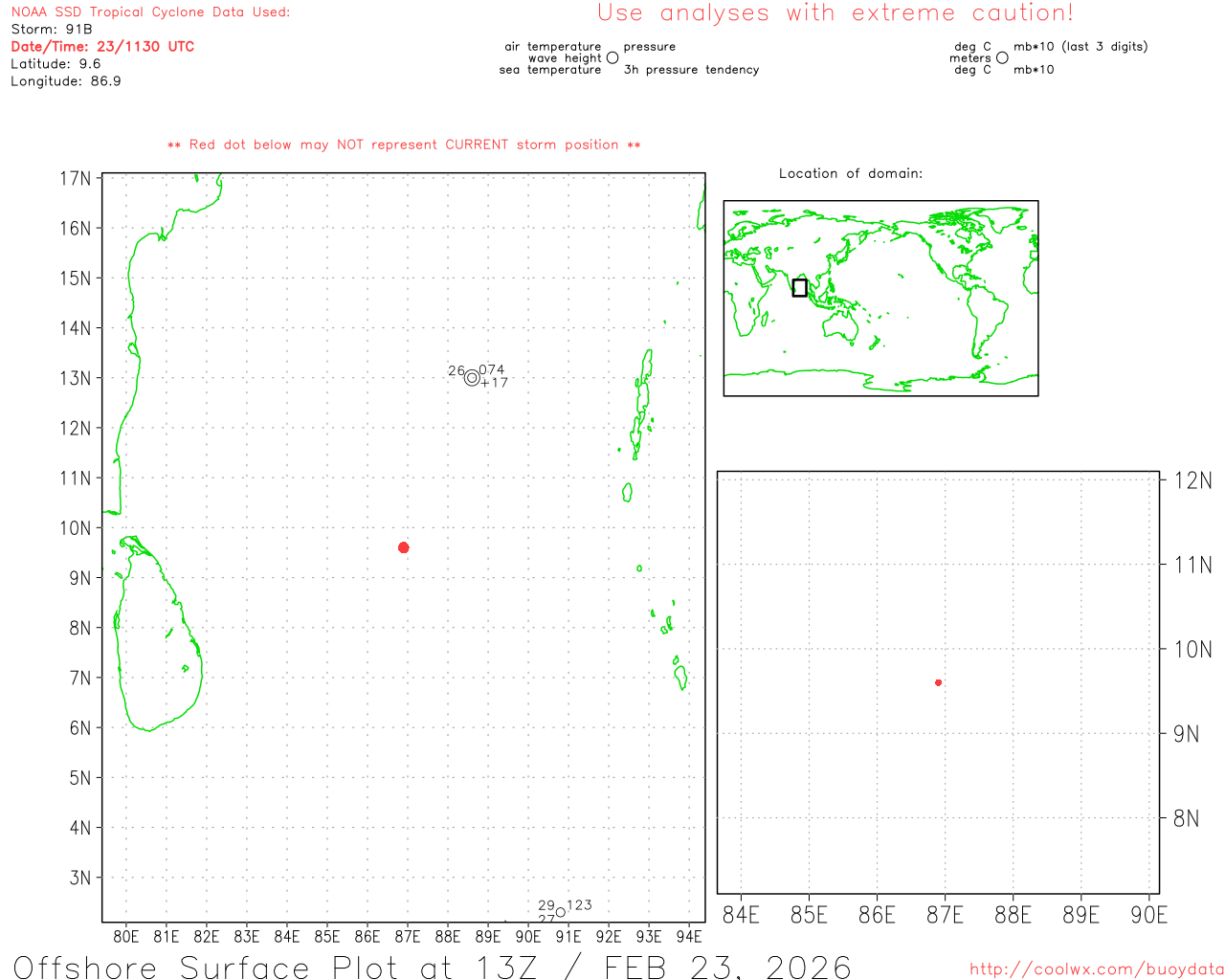Click the buoy circle near the map bottom
The height and width of the screenshot is (980, 1225).
[x=561, y=912]
